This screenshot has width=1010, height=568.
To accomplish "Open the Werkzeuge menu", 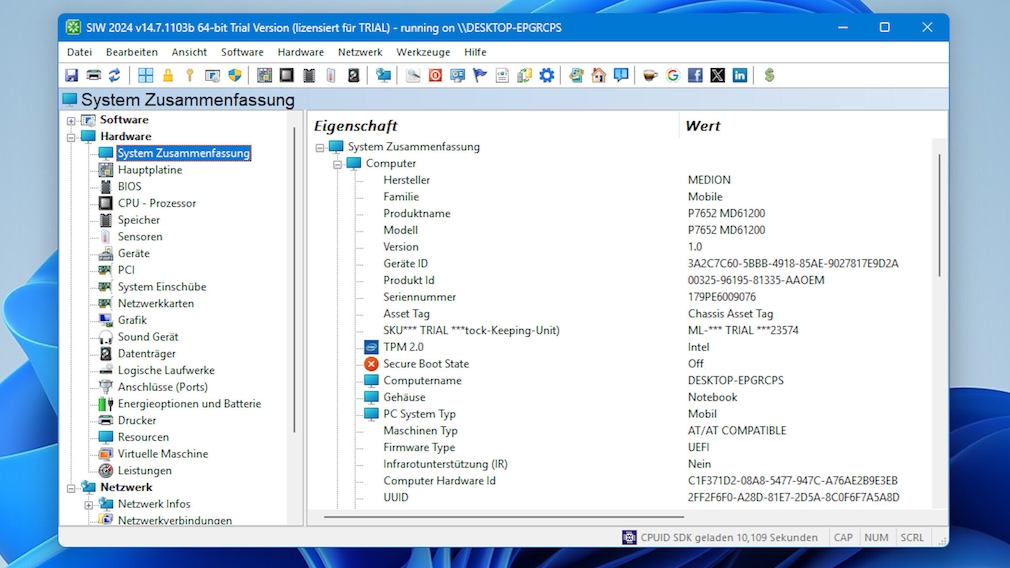I will [423, 52].
